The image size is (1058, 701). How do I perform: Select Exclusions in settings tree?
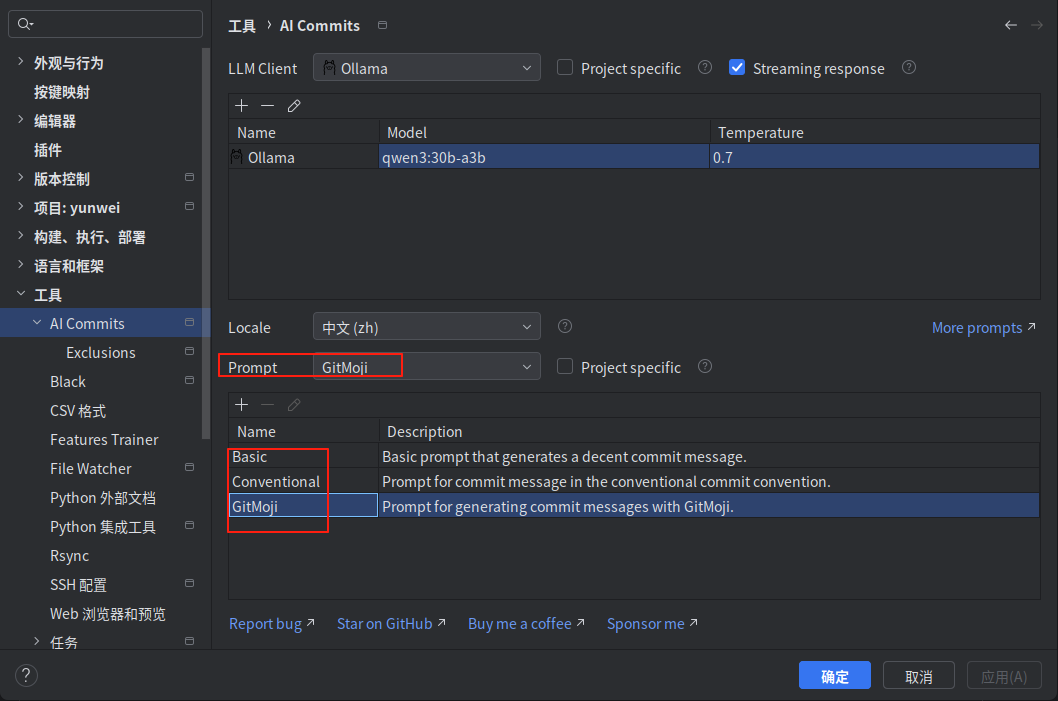click(x=101, y=353)
